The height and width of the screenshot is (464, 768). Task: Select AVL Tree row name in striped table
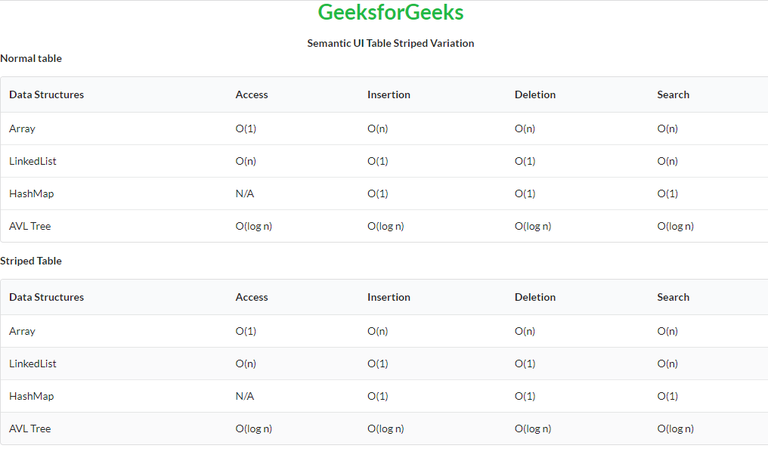pyautogui.click(x=30, y=428)
